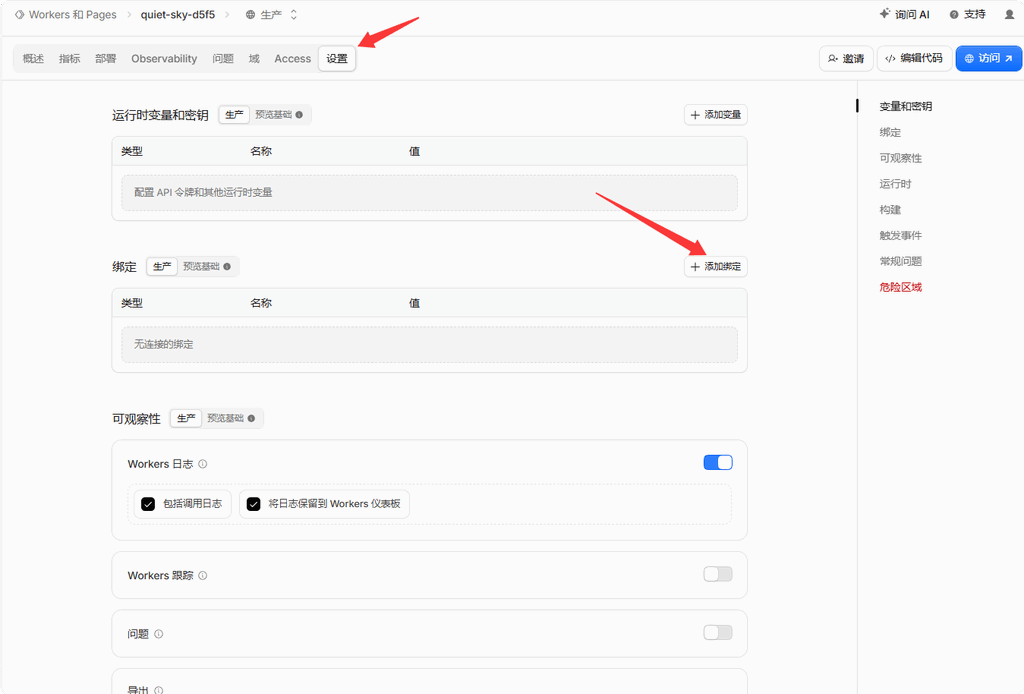The width and height of the screenshot is (1024, 694).
Task: Click info icon beside 预览基础 in 可观察性 section
Action: coord(251,418)
